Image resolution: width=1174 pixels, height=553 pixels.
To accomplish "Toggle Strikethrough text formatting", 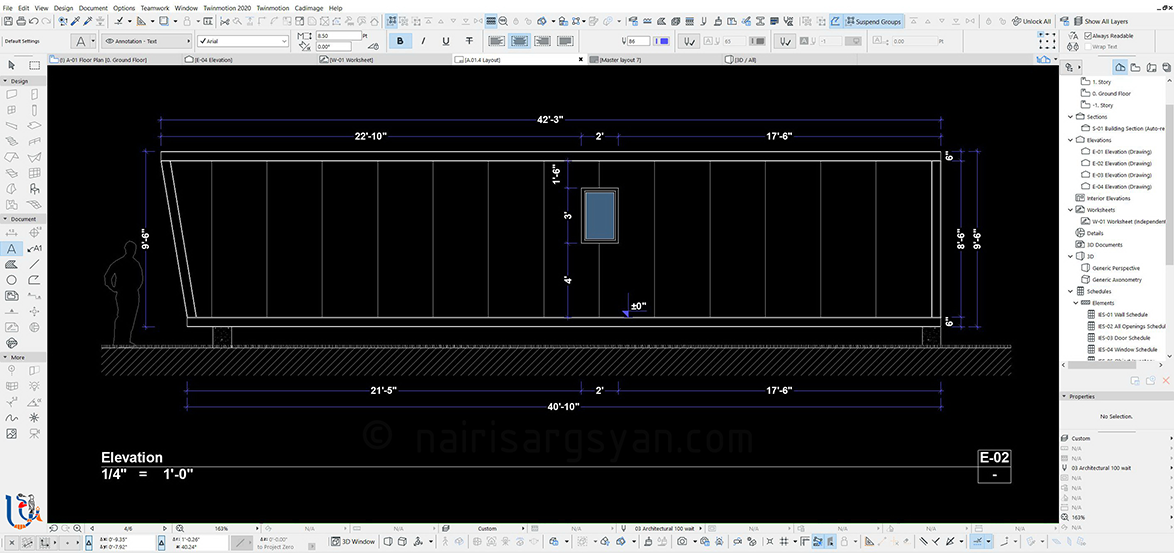I will click(469, 41).
